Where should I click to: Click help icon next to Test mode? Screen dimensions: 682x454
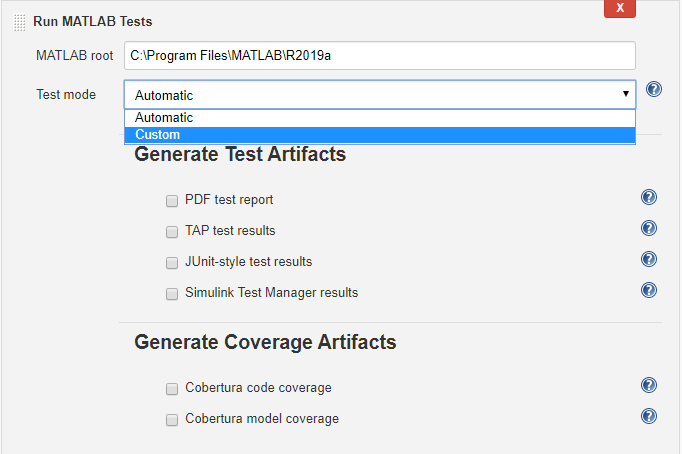coord(654,90)
